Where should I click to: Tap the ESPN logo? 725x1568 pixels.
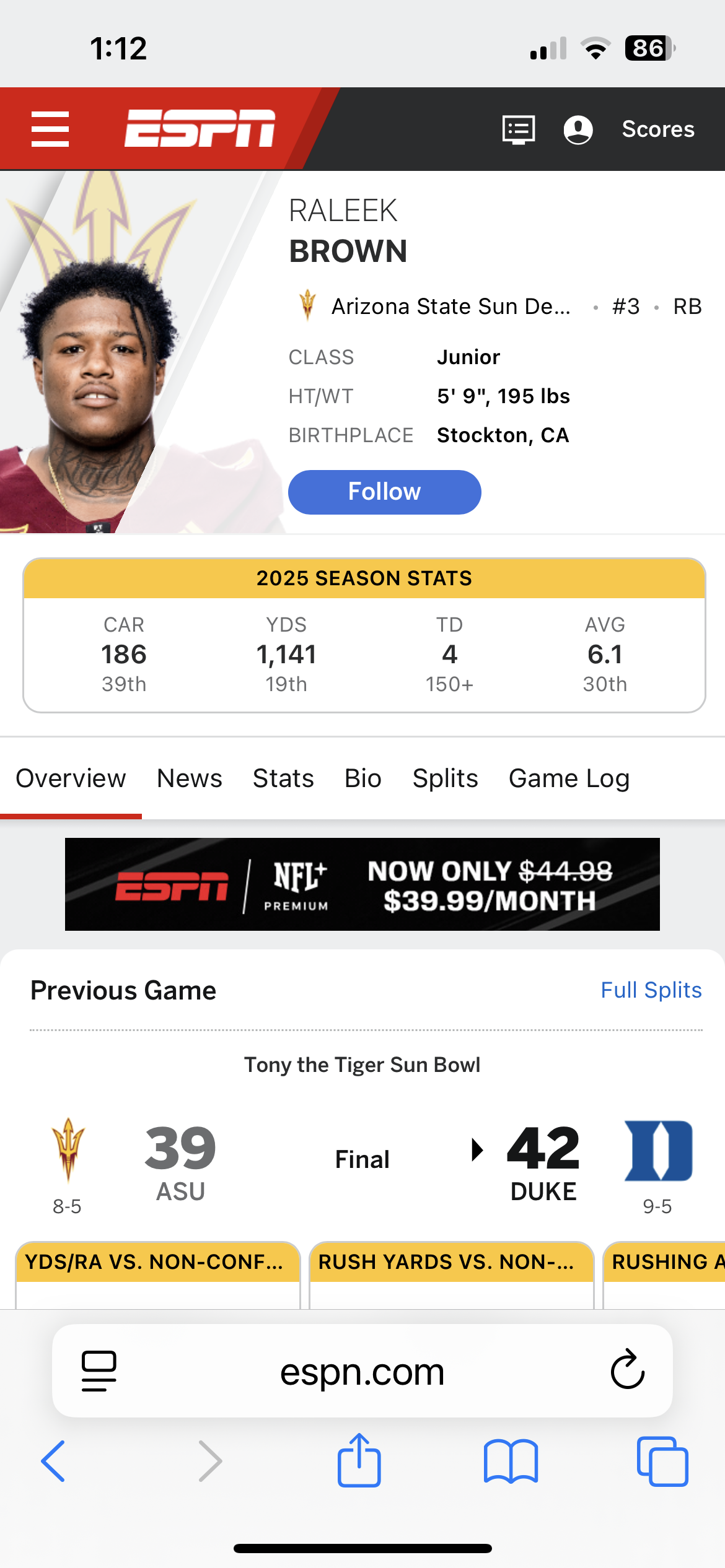(x=200, y=129)
